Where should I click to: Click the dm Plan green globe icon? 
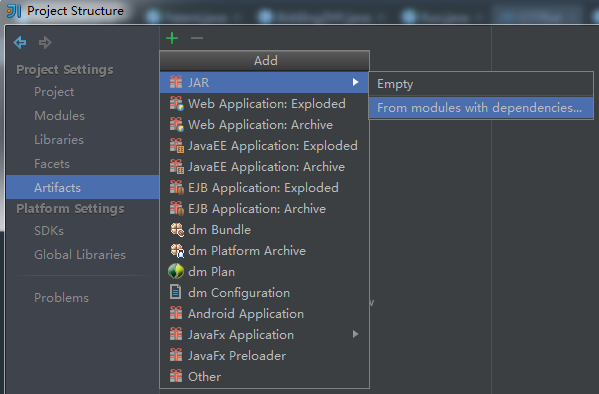pos(176,271)
